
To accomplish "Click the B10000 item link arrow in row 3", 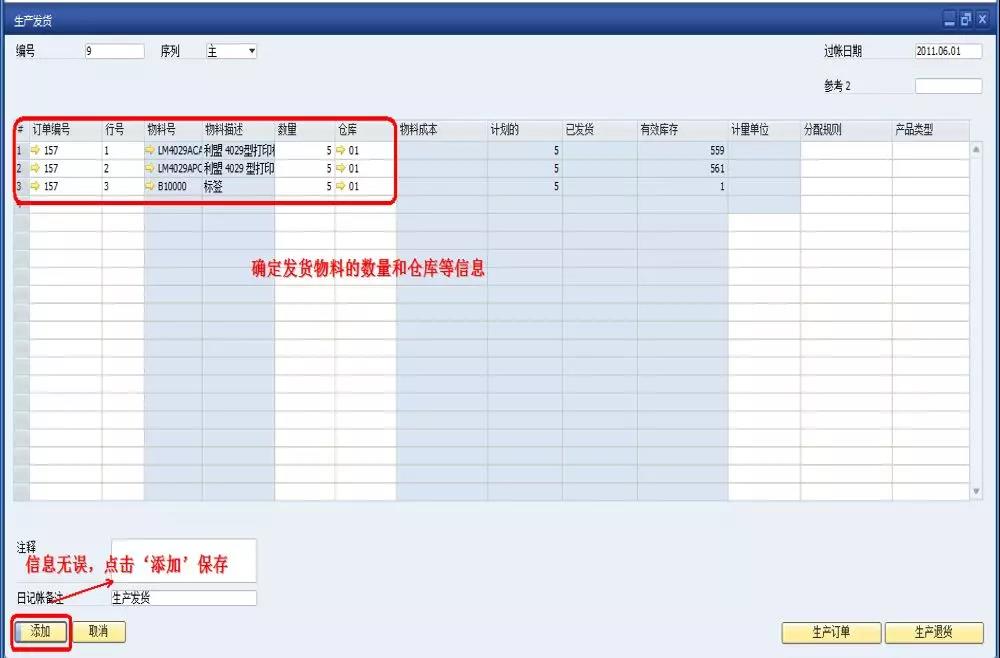I will coord(150,186).
